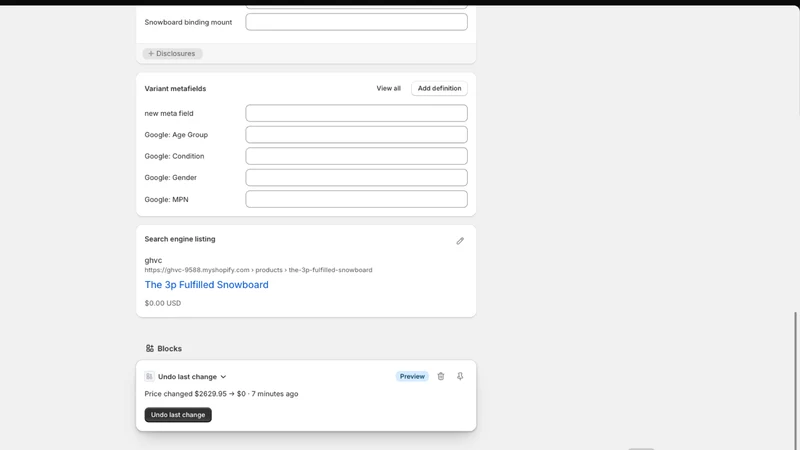Focus the Google: Condition field

click(356, 156)
